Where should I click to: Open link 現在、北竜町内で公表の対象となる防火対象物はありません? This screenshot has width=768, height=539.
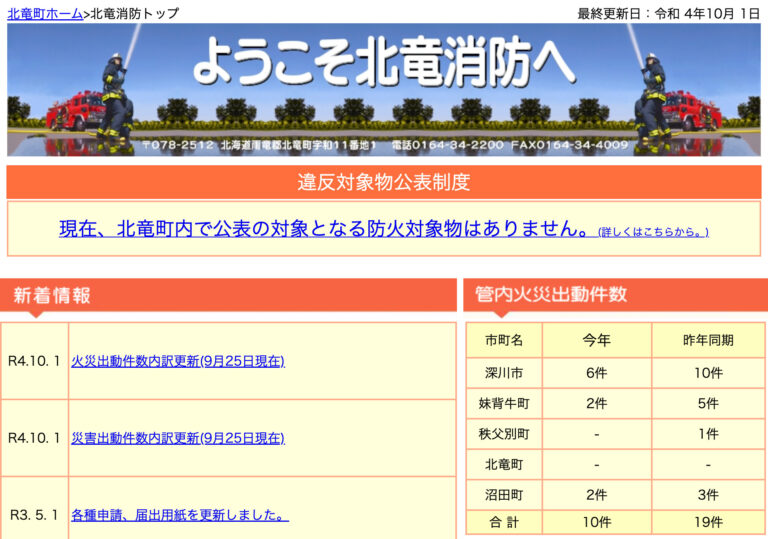click(323, 229)
